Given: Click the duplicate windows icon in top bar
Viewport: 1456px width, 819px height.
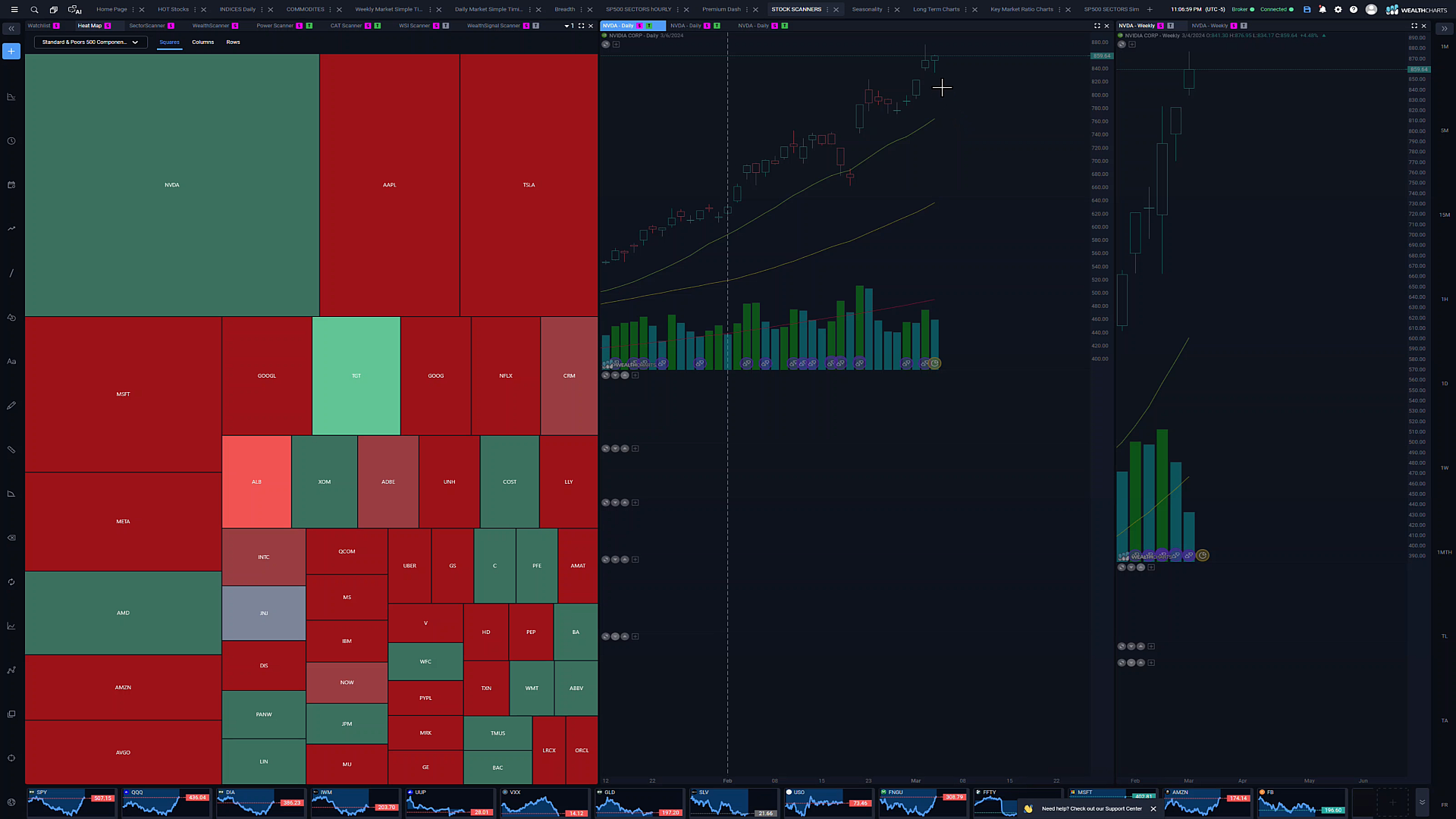Looking at the screenshot, I should click(x=54, y=10).
